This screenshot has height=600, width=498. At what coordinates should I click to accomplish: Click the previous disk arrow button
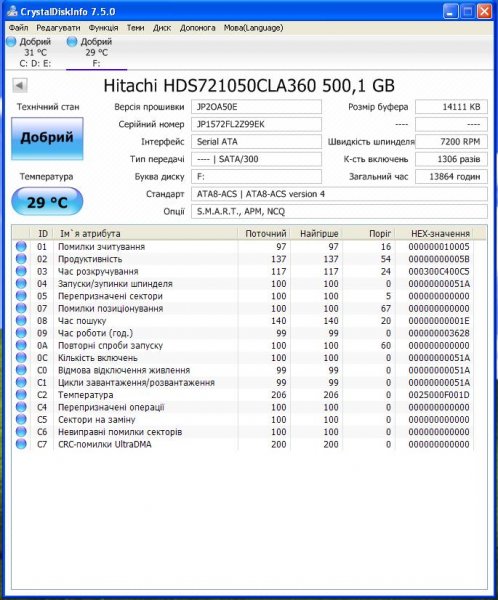(20, 85)
